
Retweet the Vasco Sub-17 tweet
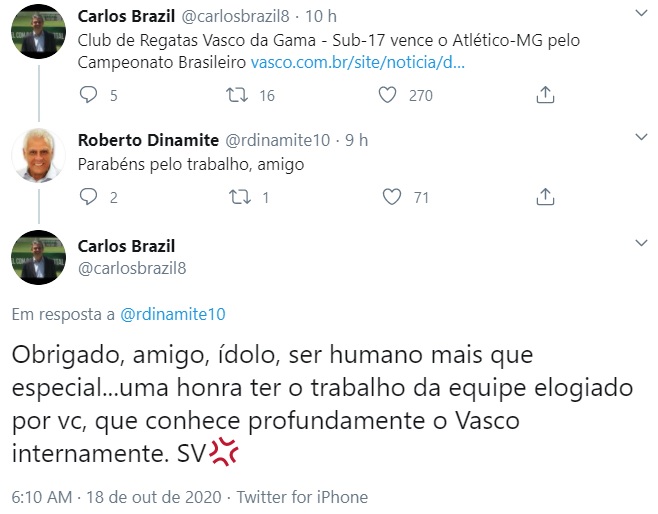(x=238, y=96)
